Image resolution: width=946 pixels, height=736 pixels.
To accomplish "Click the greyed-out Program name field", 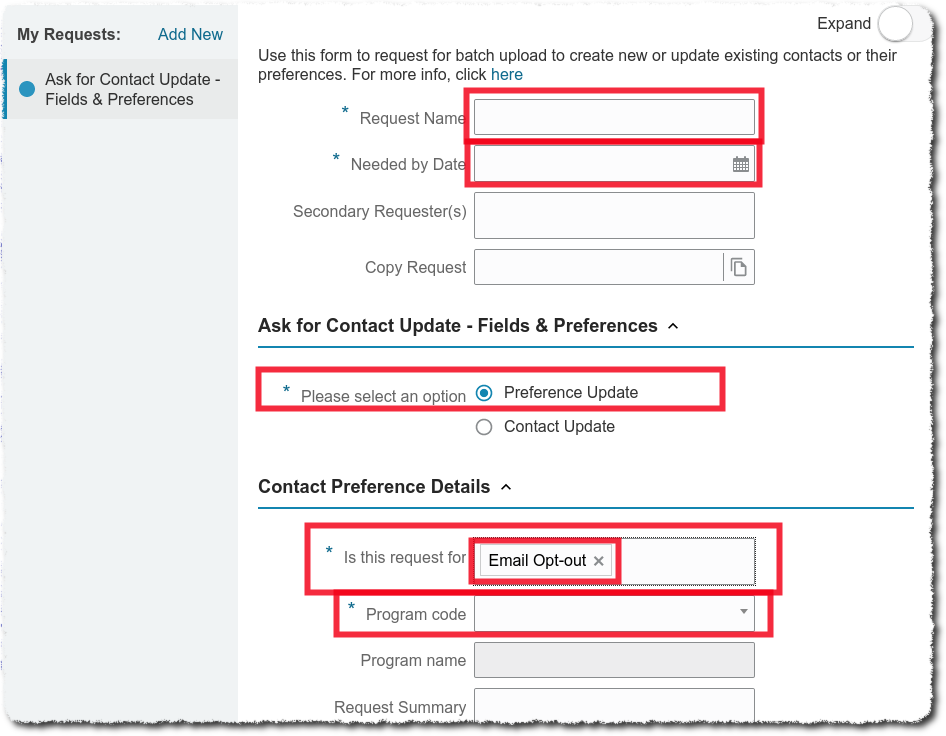I will [613, 660].
